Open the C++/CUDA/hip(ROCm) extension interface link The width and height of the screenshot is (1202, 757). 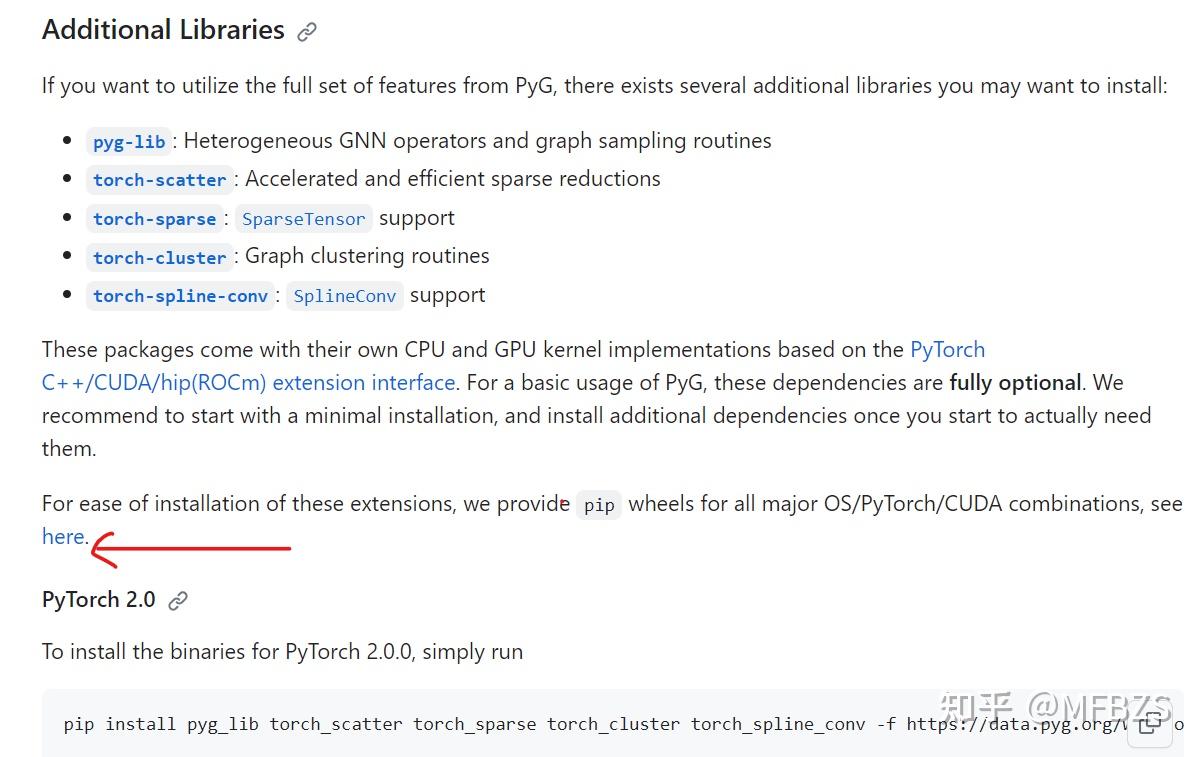pos(248,383)
